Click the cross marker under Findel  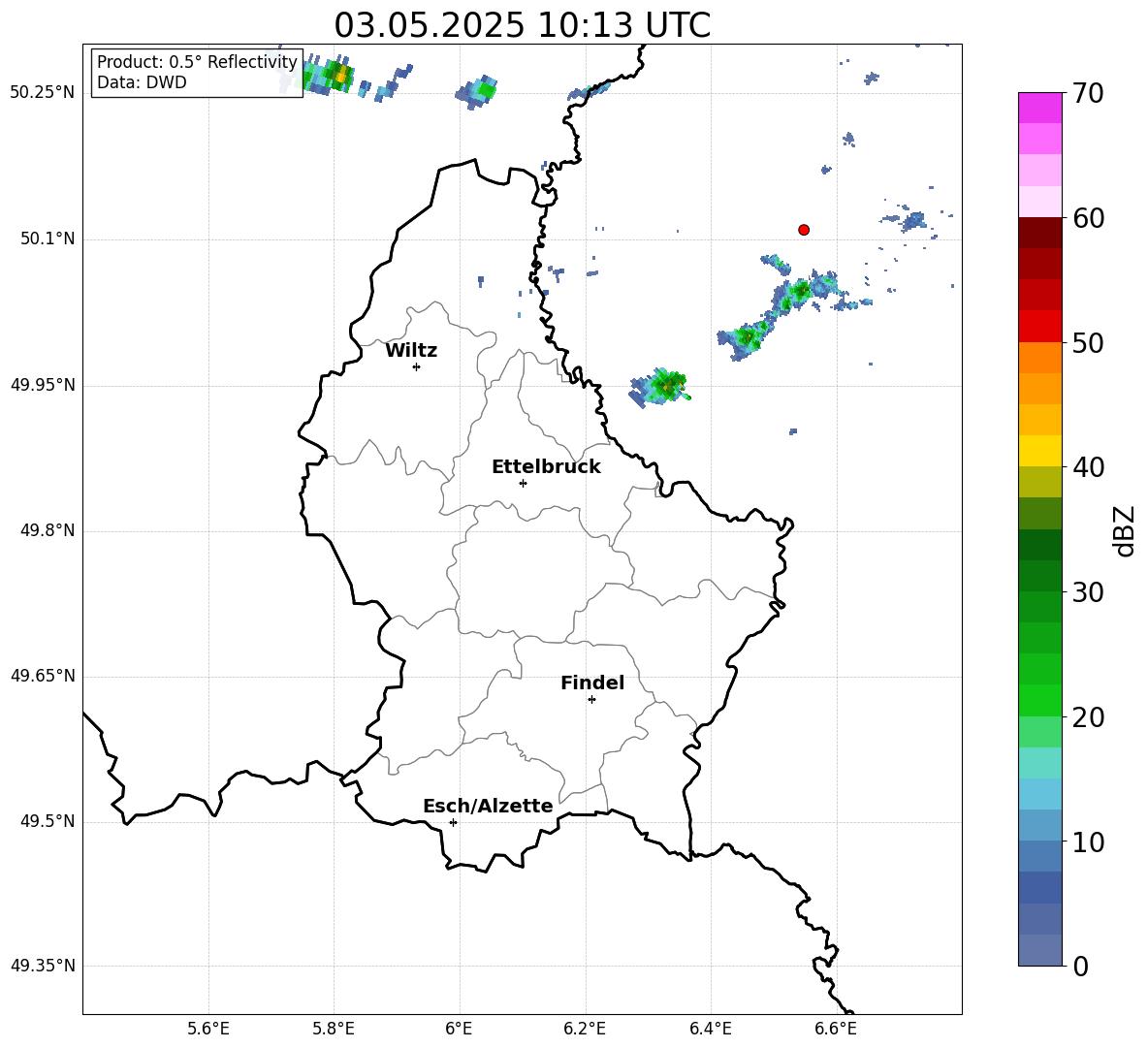click(591, 700)
